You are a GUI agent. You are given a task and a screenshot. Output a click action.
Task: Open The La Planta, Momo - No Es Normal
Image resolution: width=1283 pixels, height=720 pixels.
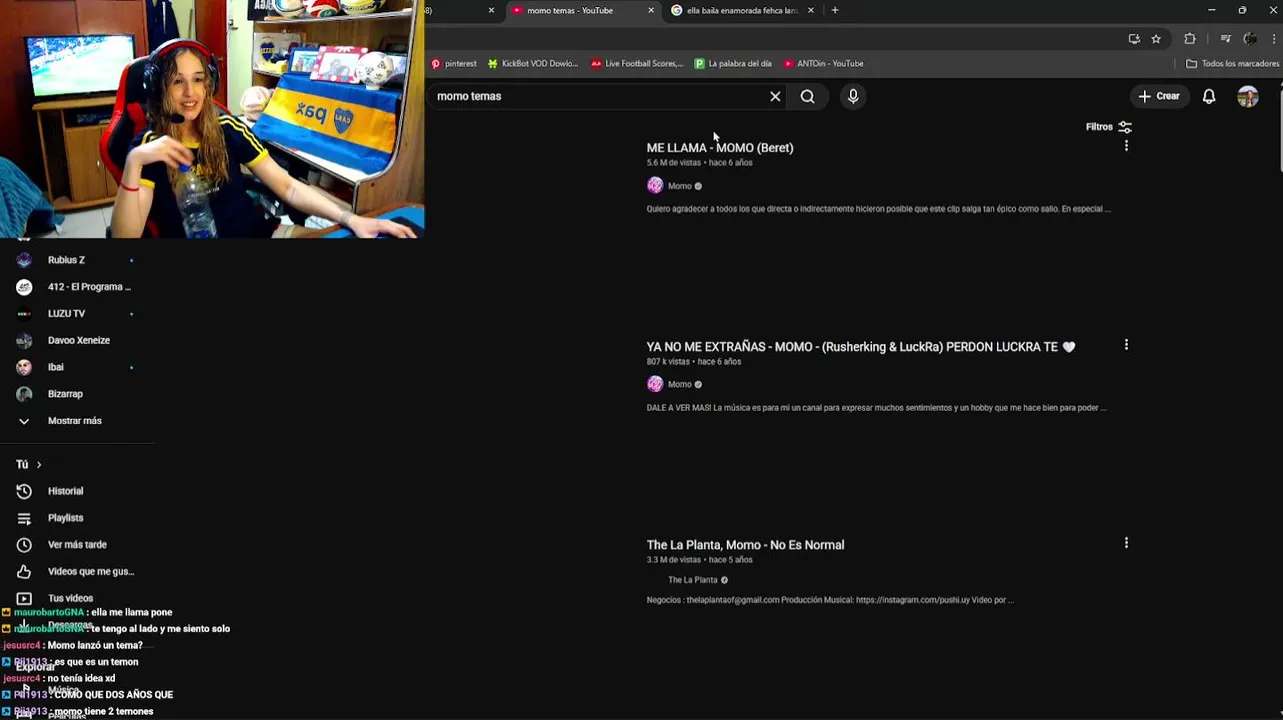point(745,545)
